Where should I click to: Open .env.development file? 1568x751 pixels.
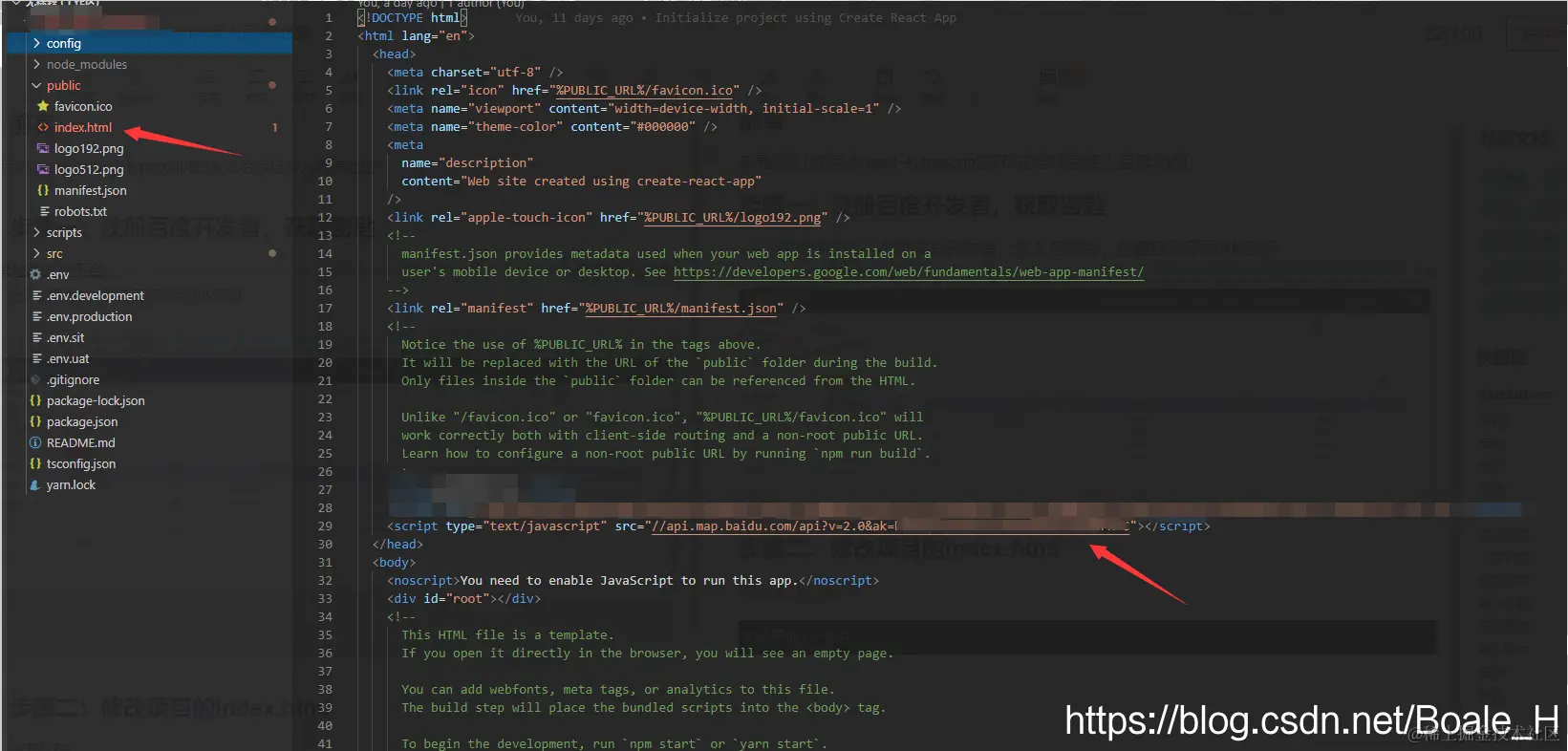click(96, 295)
